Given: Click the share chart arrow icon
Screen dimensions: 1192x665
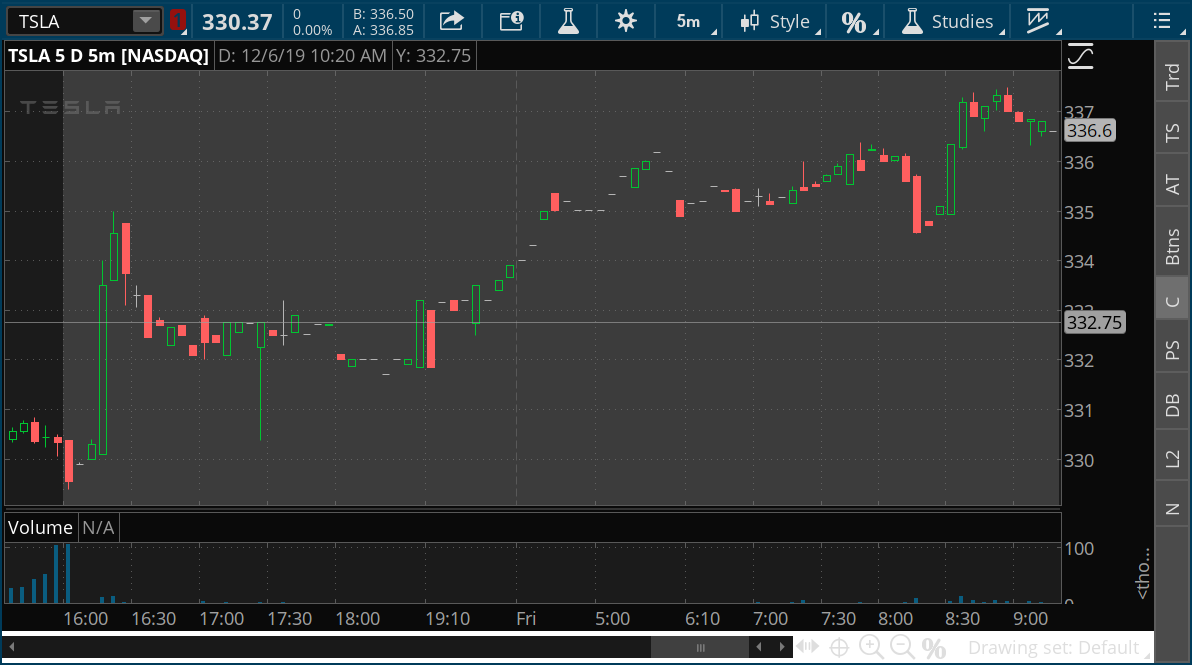Looking at the screenshot, I should pyautogui.click(x=452, y=21).
